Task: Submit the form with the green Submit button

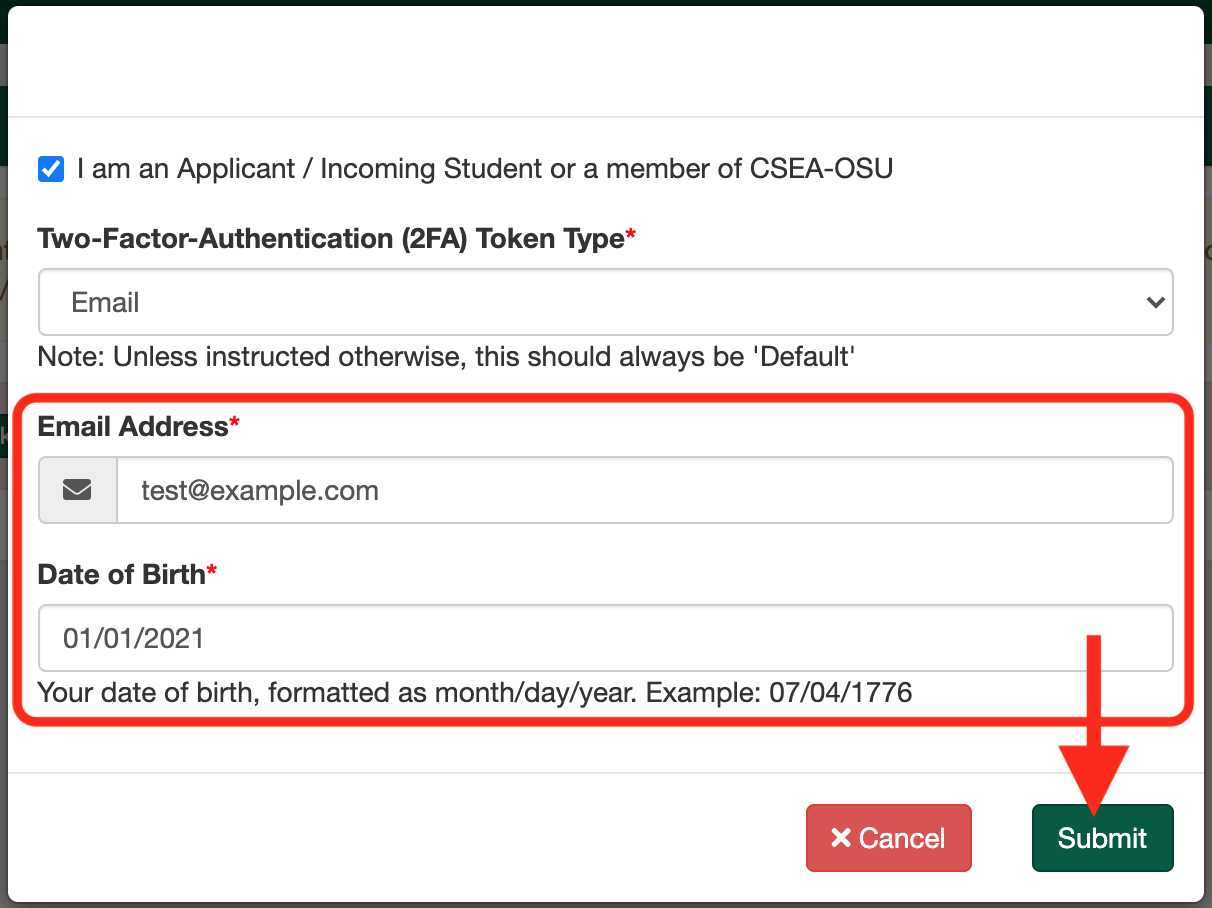Action: [1102, 838]
